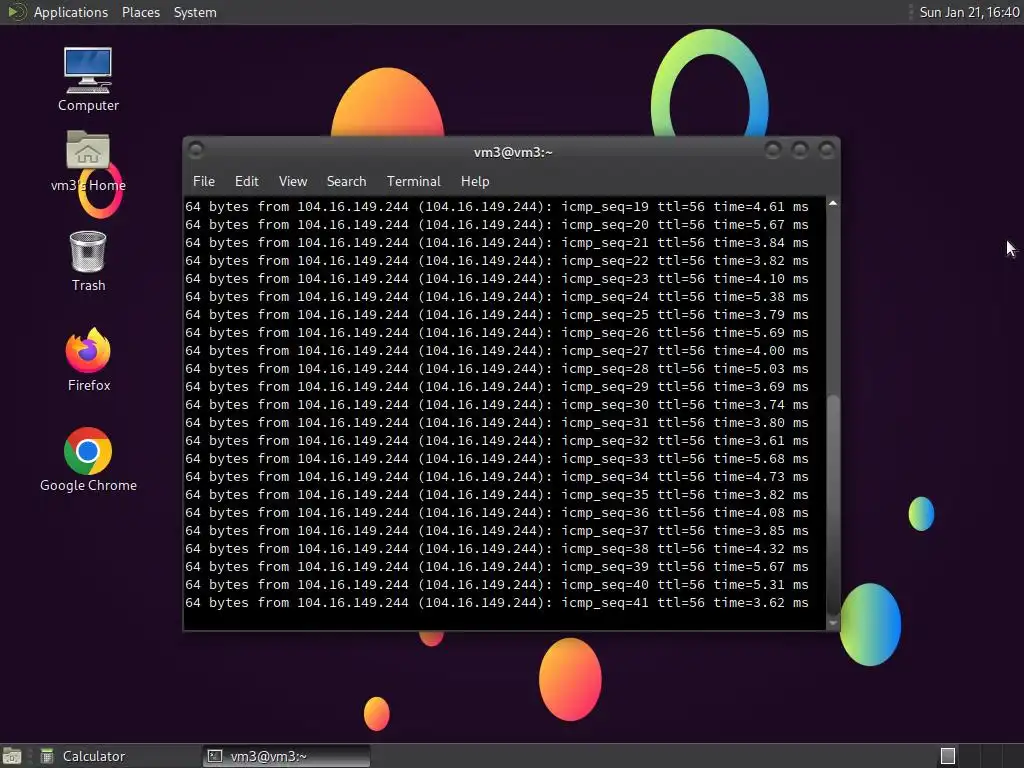Image resolution: width=1024 pixels, height=768 pixels.
Task: Click the ping line with icmp_seq=20
Action: (496, 225)
